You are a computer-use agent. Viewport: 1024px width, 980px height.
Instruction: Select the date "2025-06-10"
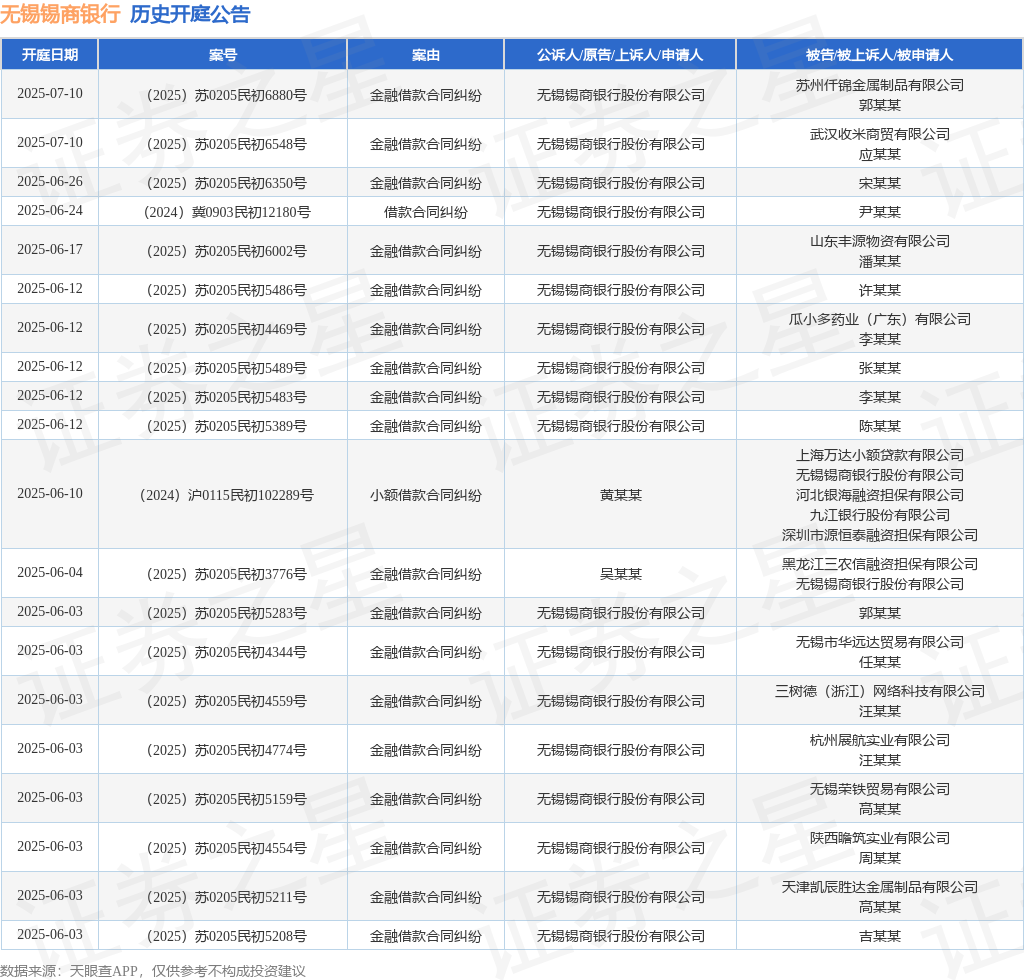tap(50, 494)
